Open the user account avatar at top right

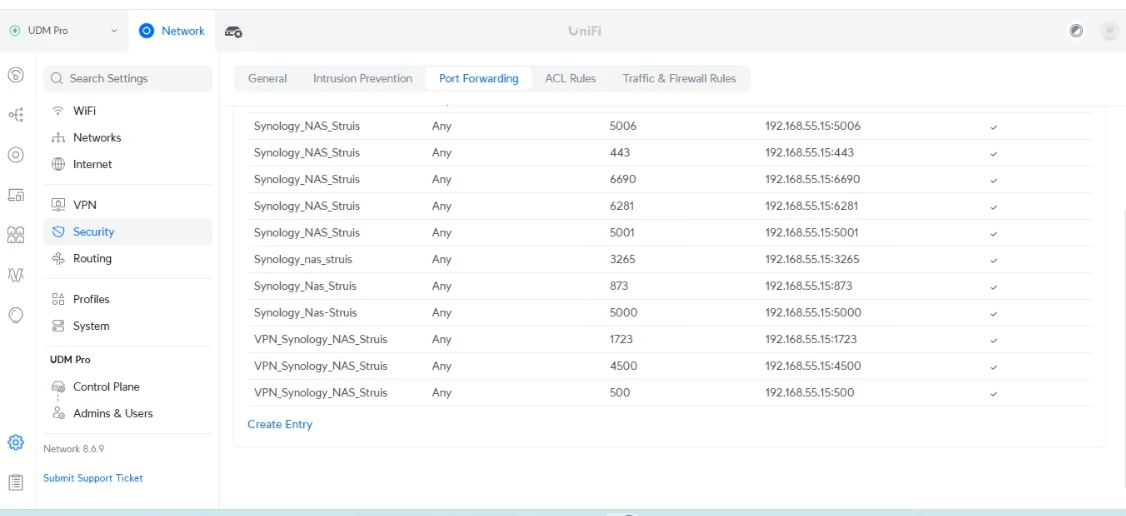(x=1108, y=31)
